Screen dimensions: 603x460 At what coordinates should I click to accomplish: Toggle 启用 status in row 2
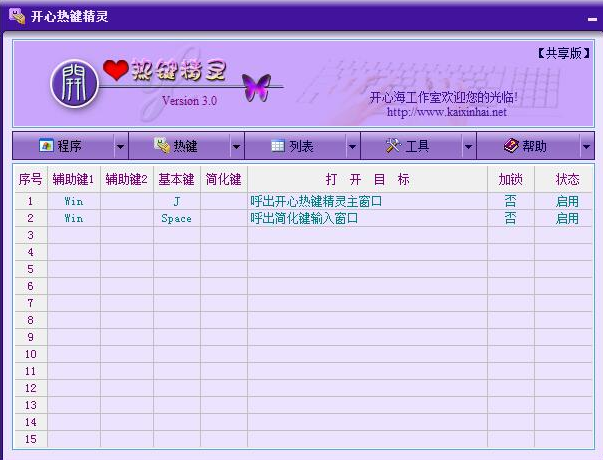567,218
